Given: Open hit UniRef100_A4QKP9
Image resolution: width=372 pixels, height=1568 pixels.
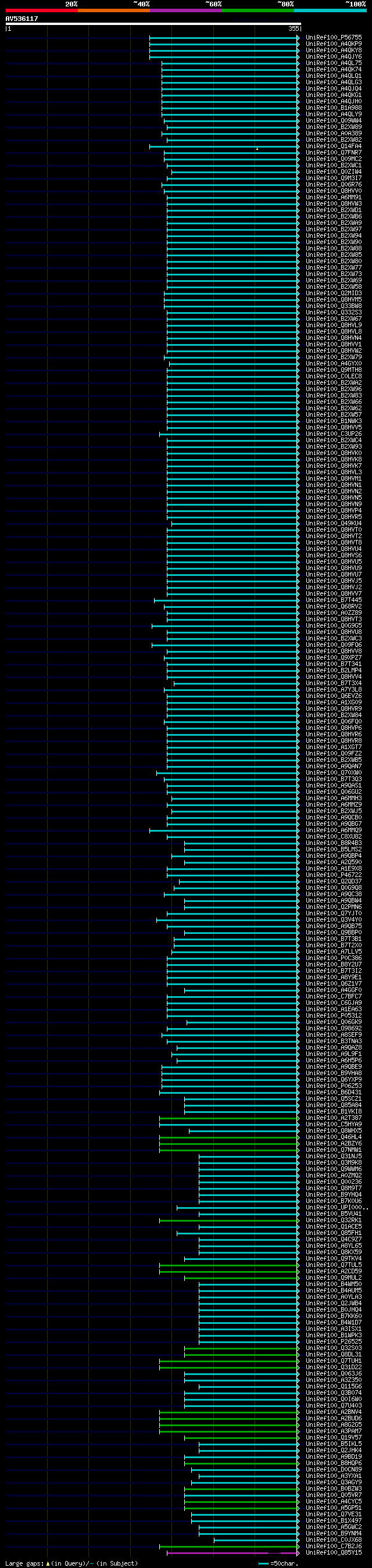Looking at the screenshot, I should click(334, 44).
